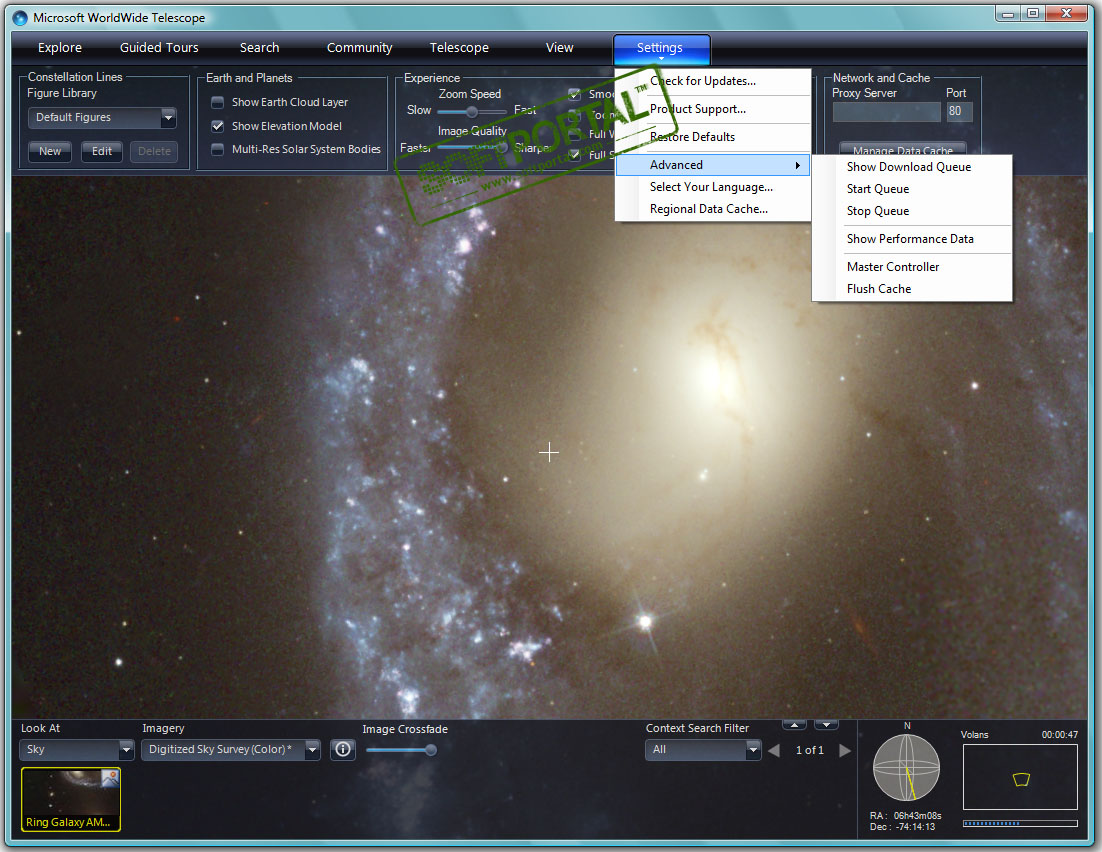Open the Advanced submenu entry
Screen dimensions: 1102x852
713,165
